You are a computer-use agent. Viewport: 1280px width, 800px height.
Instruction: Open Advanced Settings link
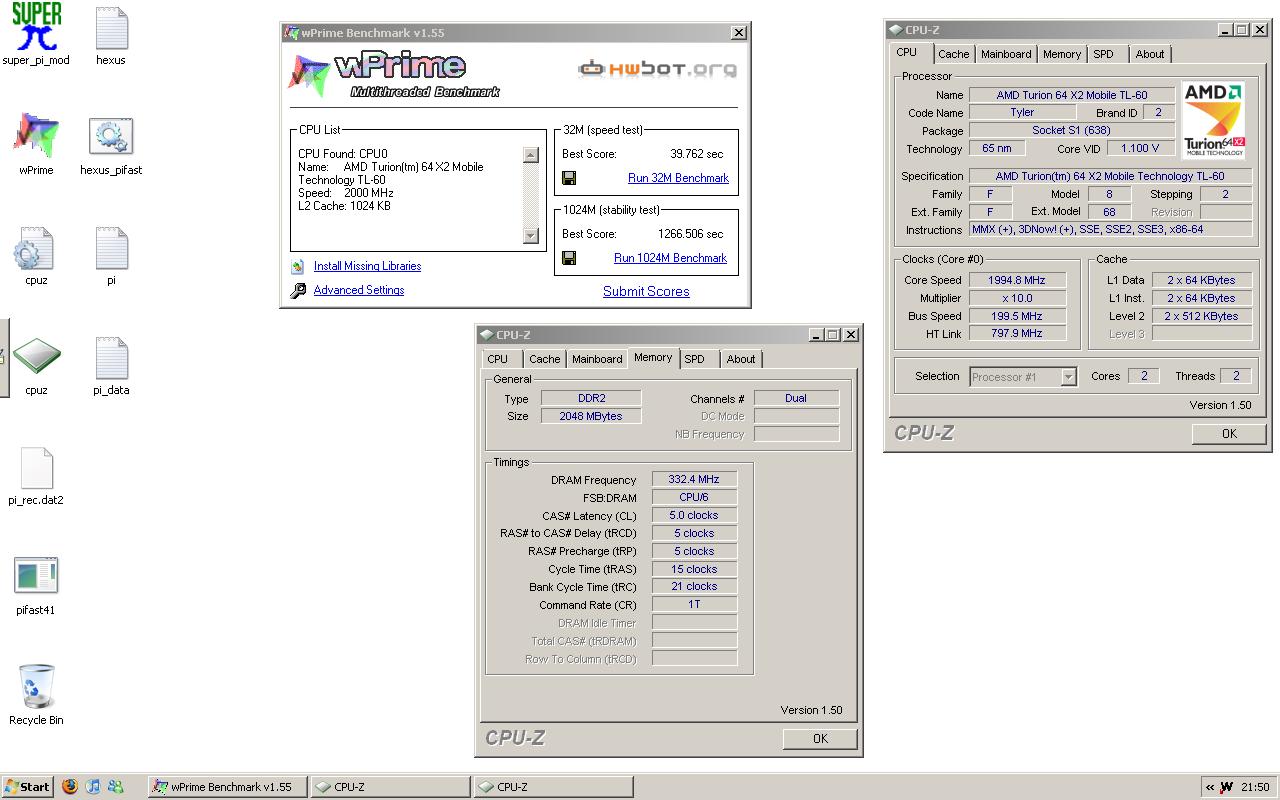coord(359,290)
